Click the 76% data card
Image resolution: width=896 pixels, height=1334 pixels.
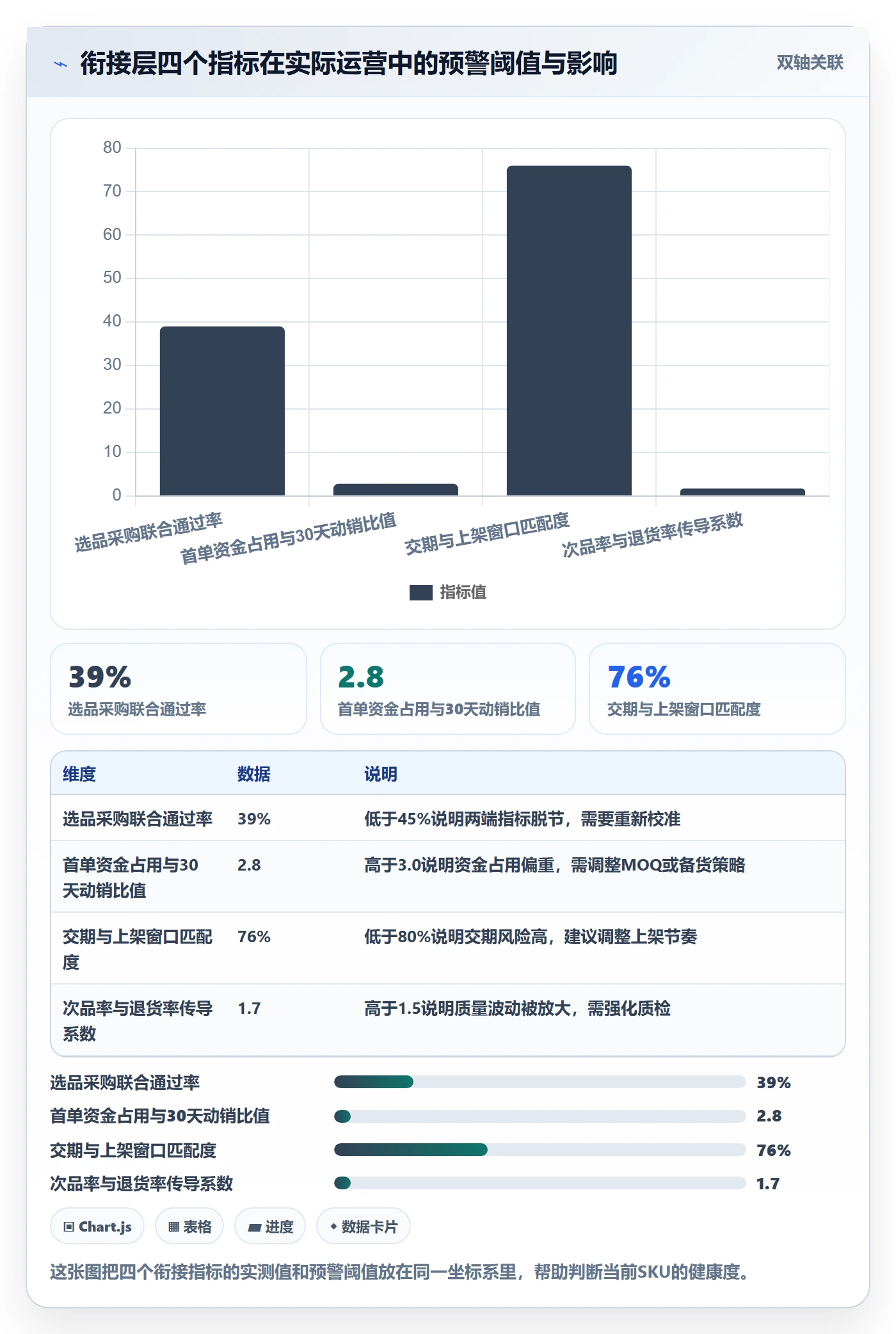[717, 689]
